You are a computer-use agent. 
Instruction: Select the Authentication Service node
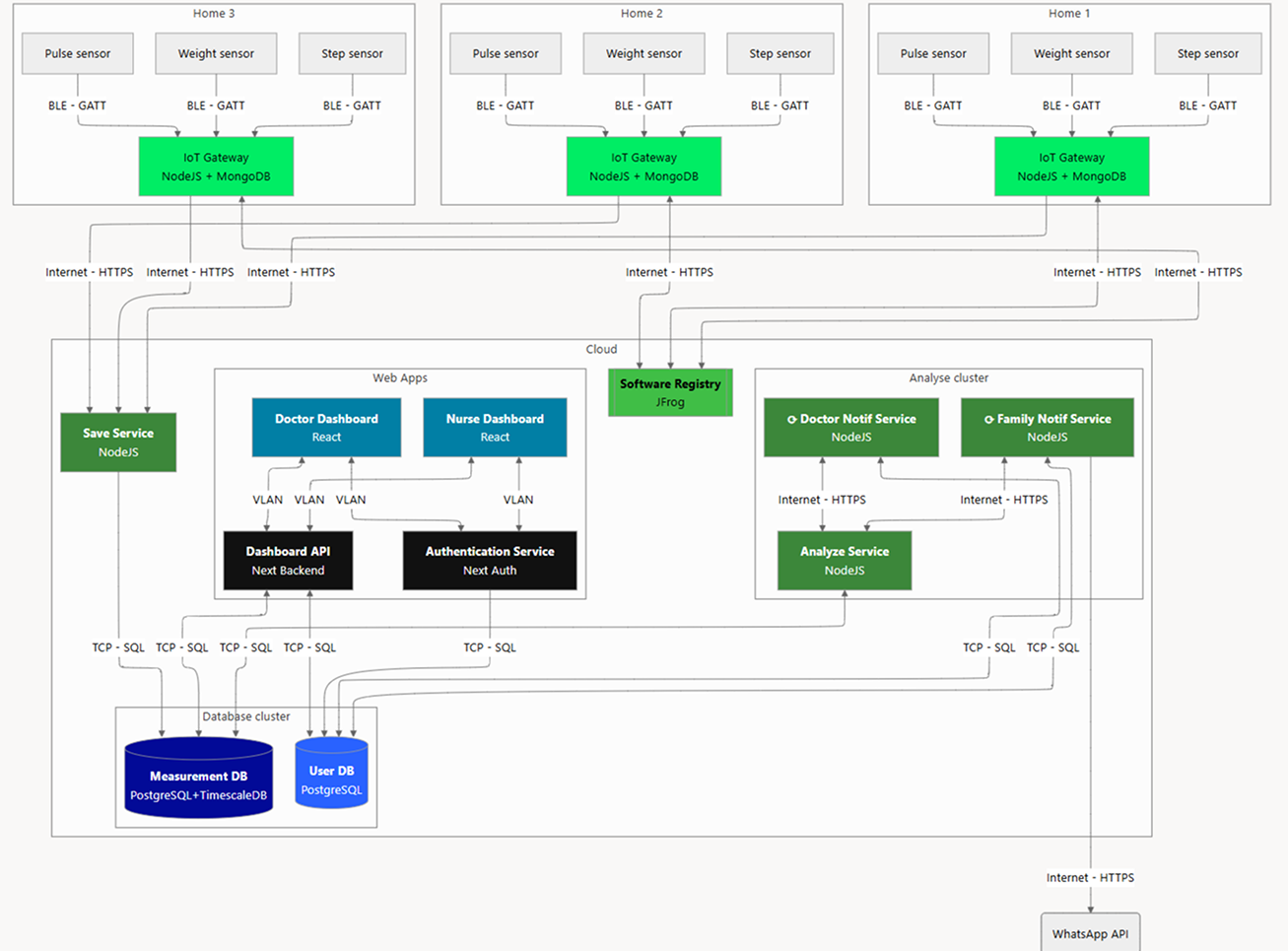pos(490,560)
